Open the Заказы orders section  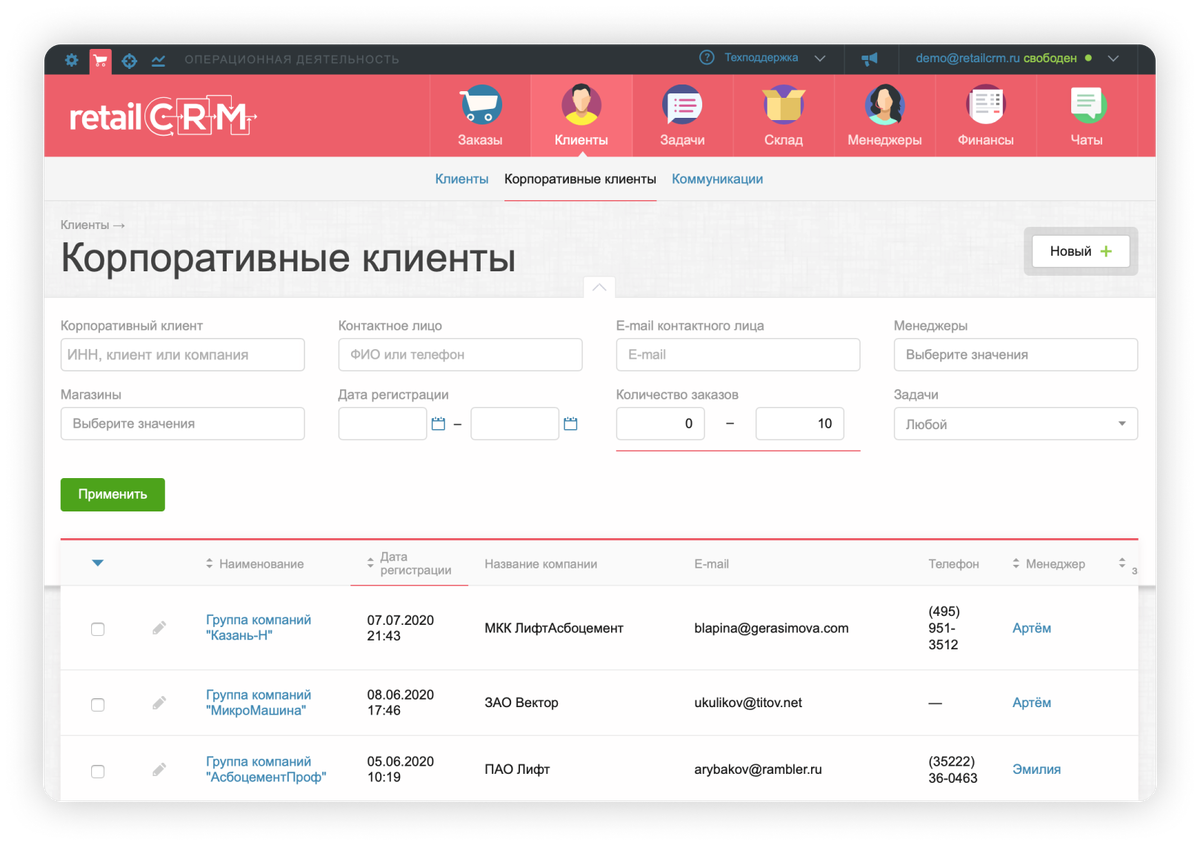pos(480,116)
